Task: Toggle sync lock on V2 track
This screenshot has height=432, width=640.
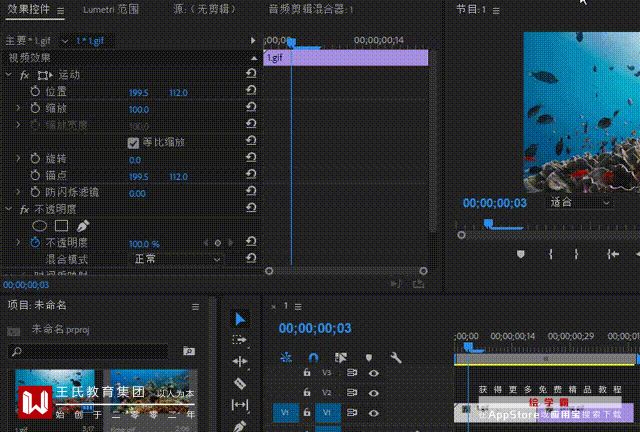Action: pyautogui.click(x=351, y=392)
